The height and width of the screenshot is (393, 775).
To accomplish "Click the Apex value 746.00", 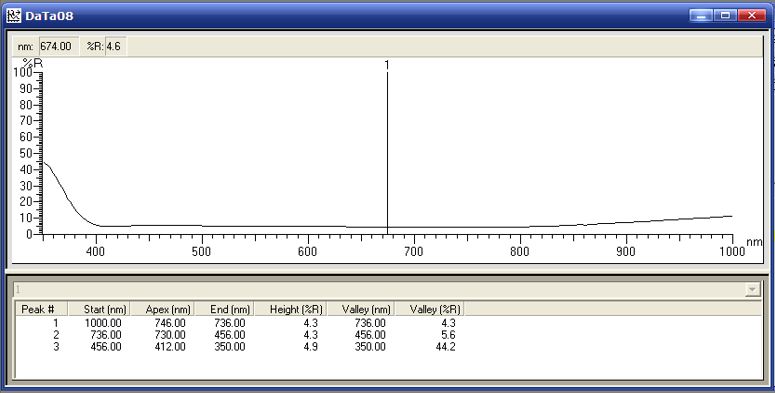I will [x=170, y=323].
